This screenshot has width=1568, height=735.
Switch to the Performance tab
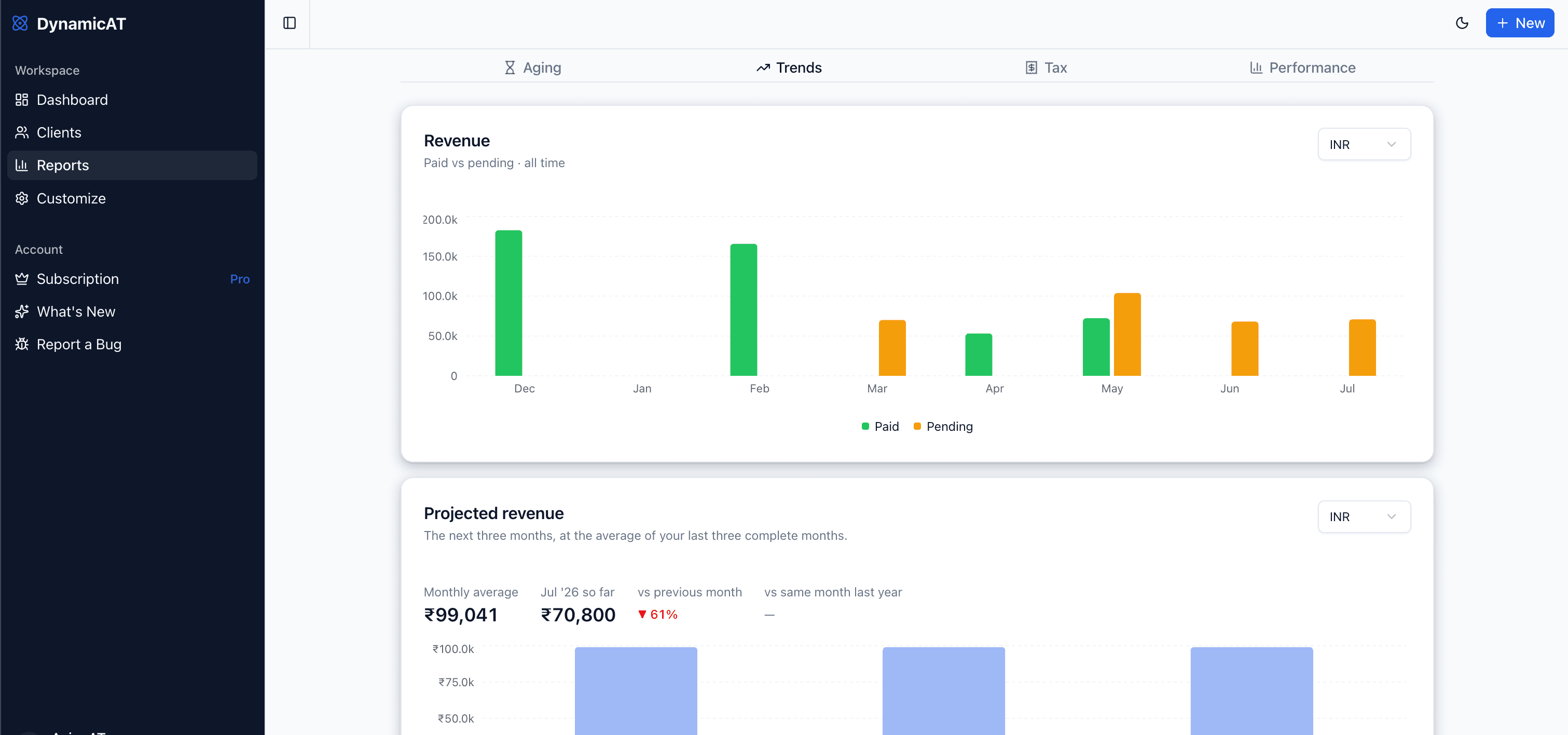click(x=1303, y=67)
